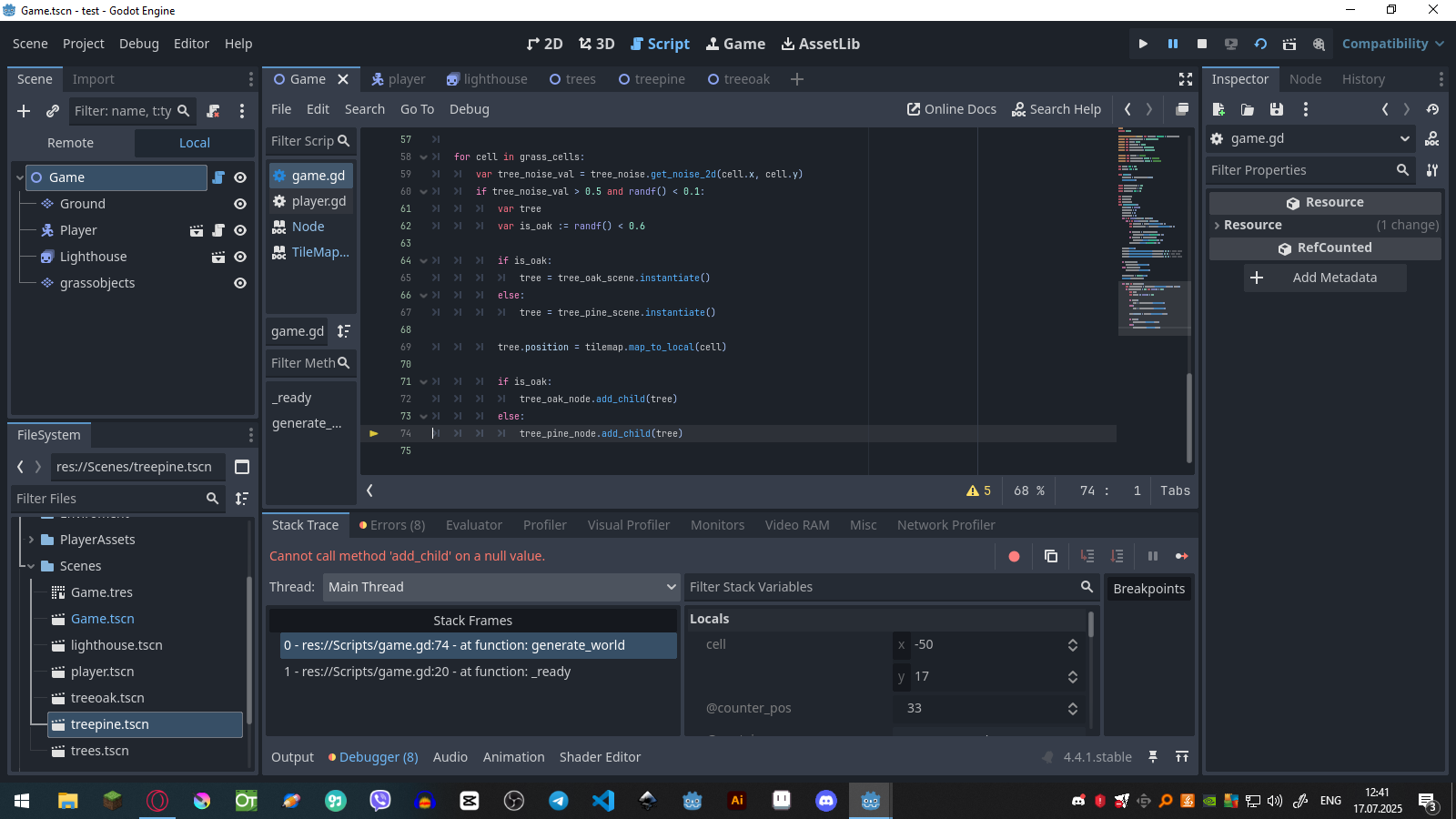Instantiate child scene chain icon
This screenshot has width=1456, height=819.
53,111
